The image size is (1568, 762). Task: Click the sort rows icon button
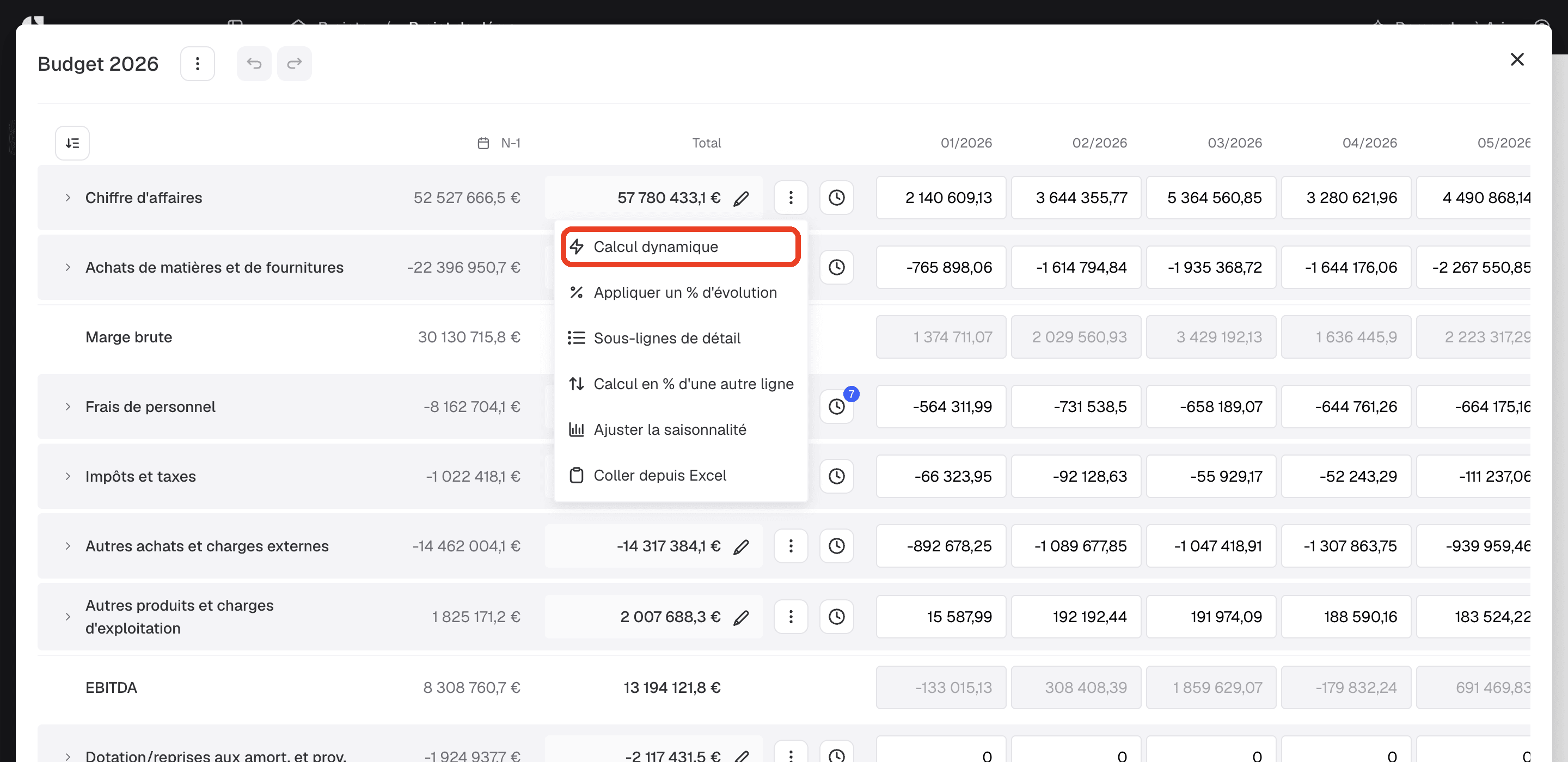(72, 143)
